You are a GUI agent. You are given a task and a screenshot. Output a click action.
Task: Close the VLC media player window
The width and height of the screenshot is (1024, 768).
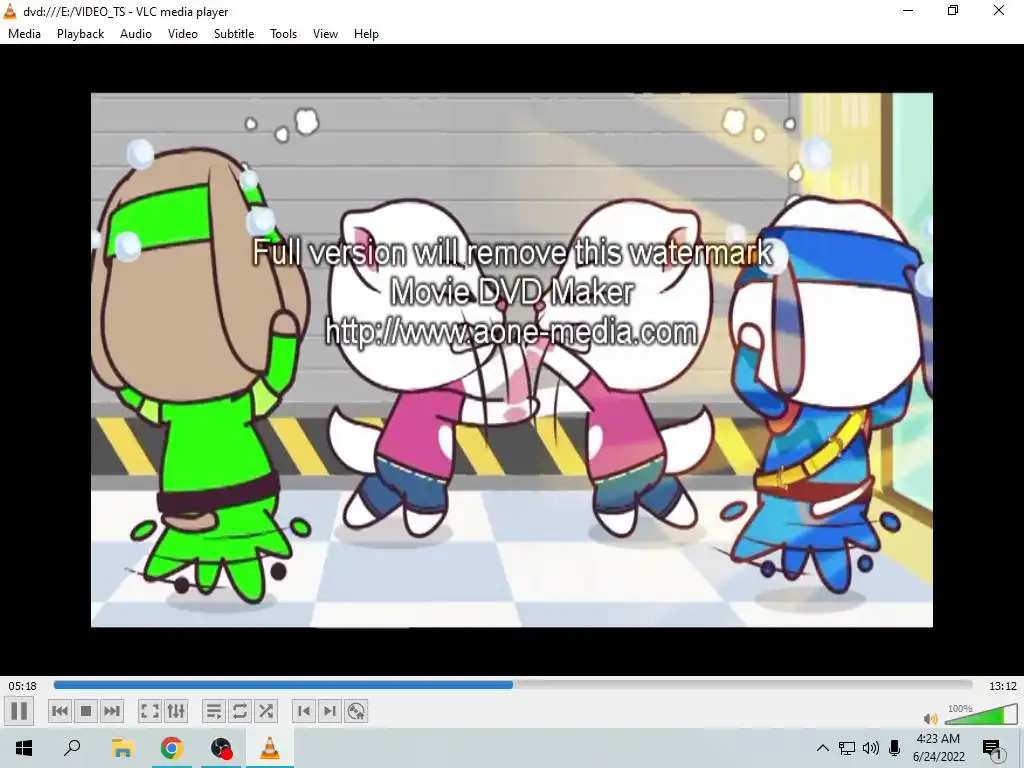[x=999, y=10]
